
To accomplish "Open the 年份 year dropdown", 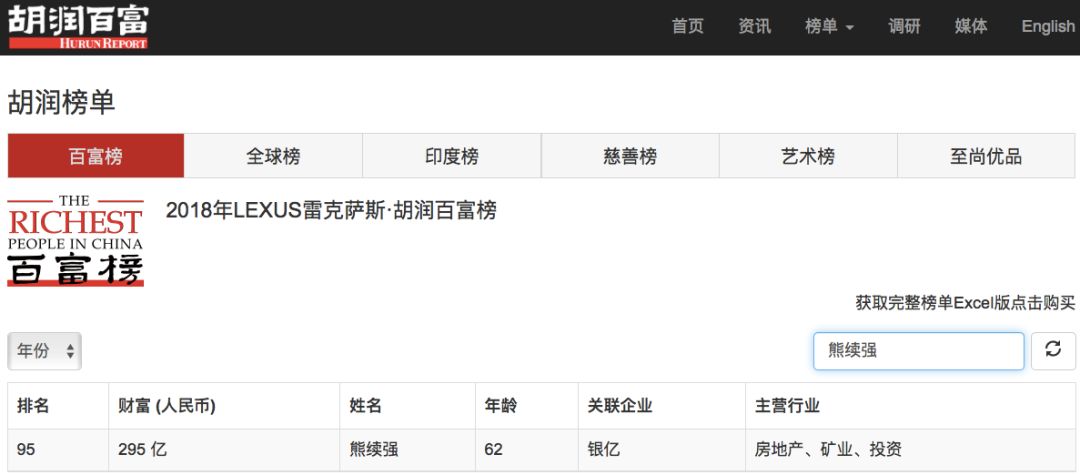I will click(x=45, y=351).
